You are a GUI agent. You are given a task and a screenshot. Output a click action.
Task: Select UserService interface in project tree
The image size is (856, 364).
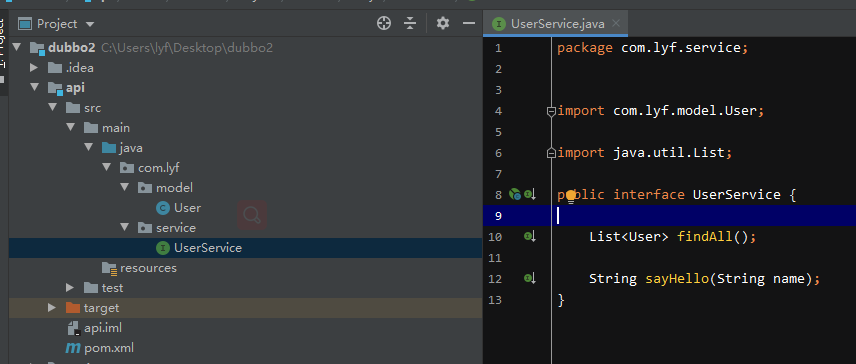click(208, 248)
